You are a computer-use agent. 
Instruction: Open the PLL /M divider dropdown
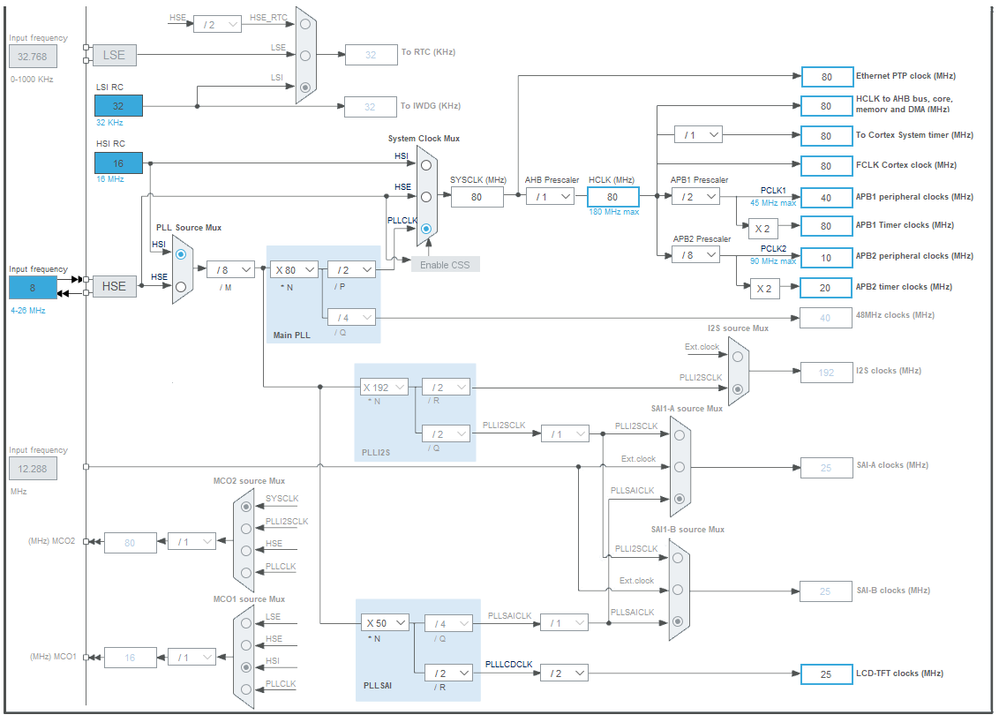[231, 269]
